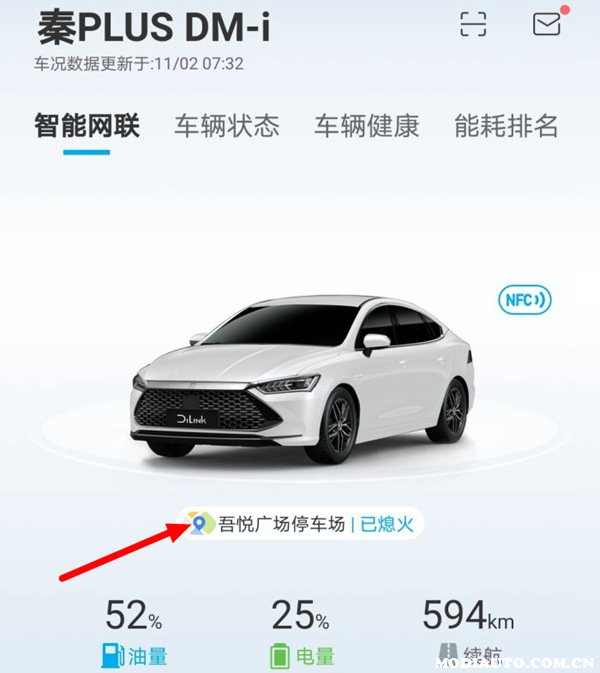Tap the 25% battery level reading

point(300,615)
